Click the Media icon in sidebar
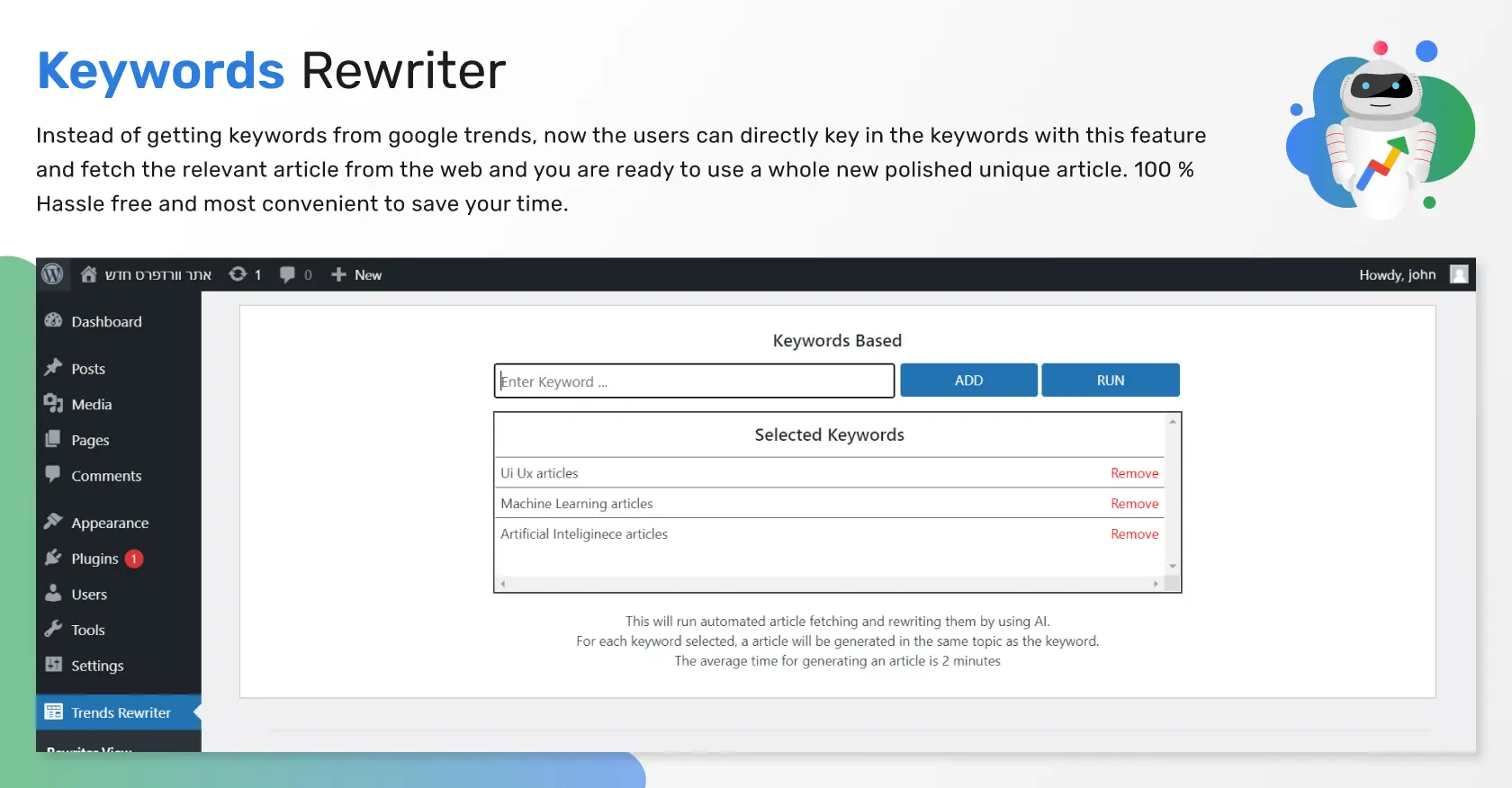 click(x=53, y=404)
